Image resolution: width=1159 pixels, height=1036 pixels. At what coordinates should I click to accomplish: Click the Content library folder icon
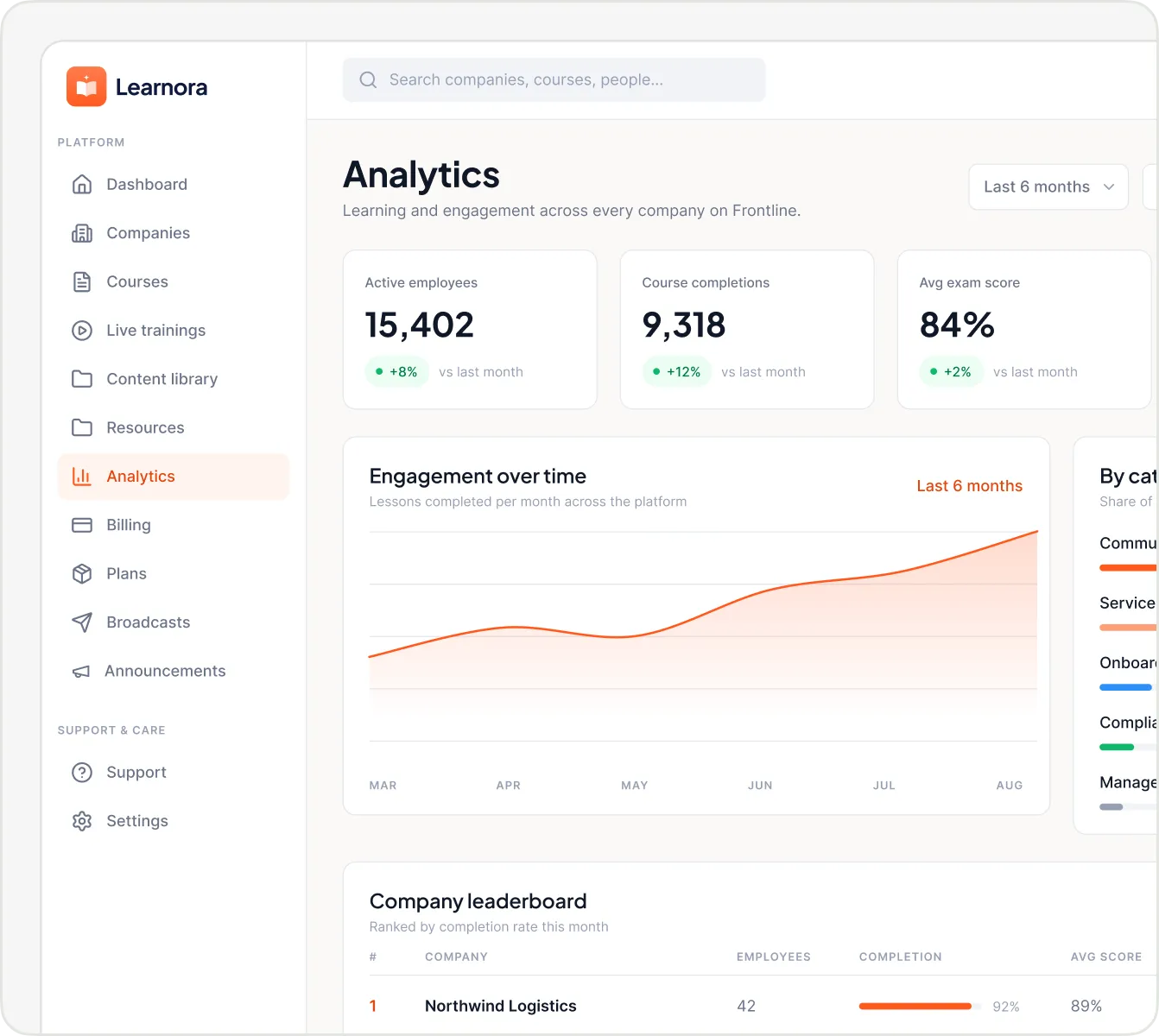click(82, 379)
